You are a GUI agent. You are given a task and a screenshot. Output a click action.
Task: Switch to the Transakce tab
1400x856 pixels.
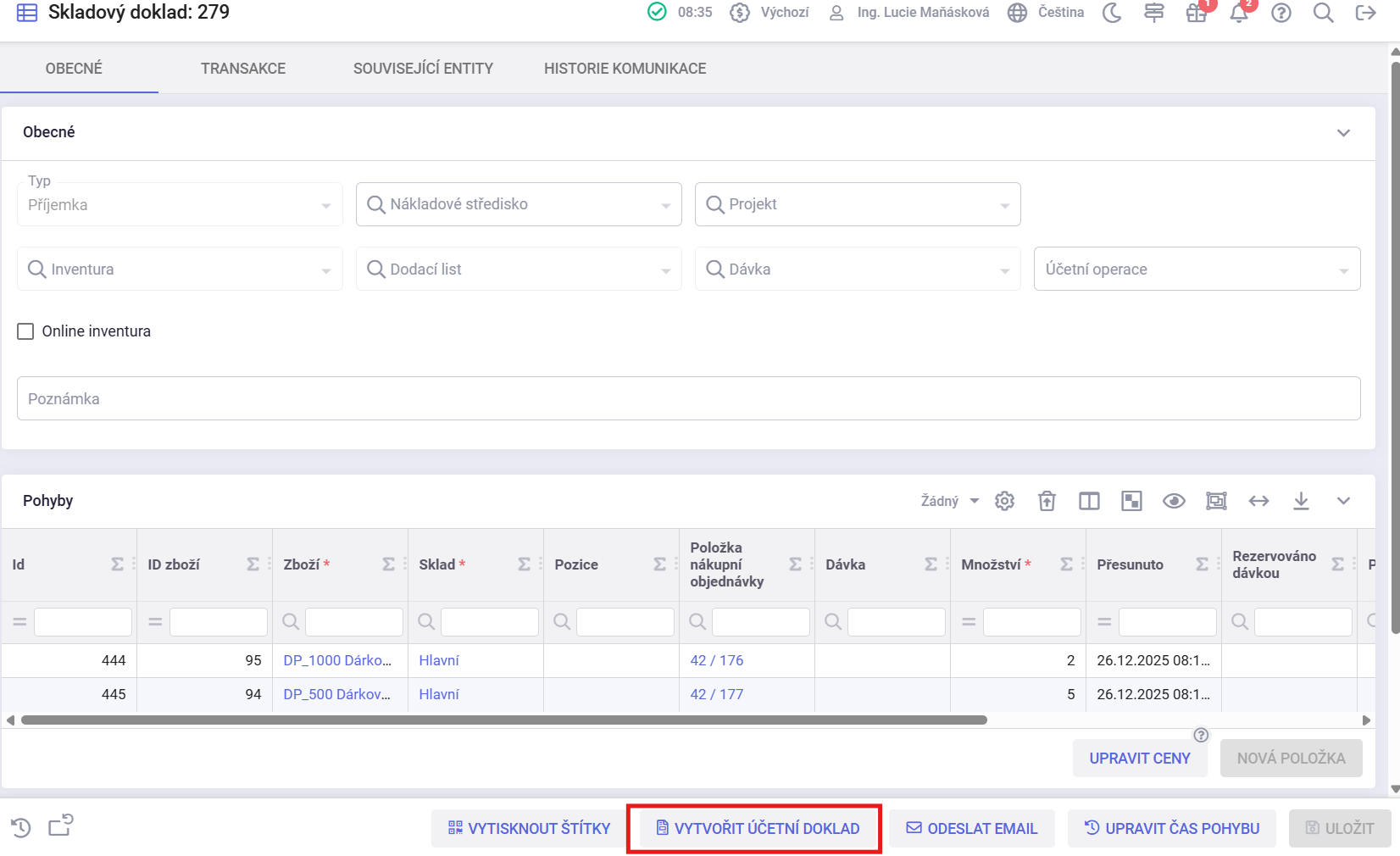coord(243,69)
